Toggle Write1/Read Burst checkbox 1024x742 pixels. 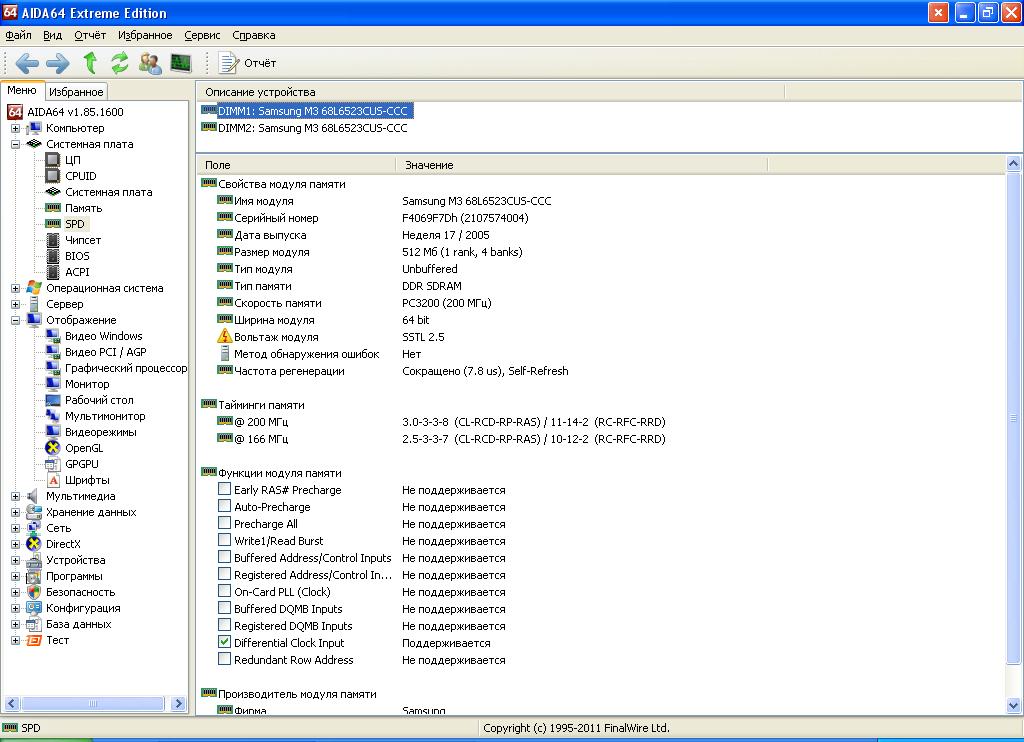(x=224, y=540)
